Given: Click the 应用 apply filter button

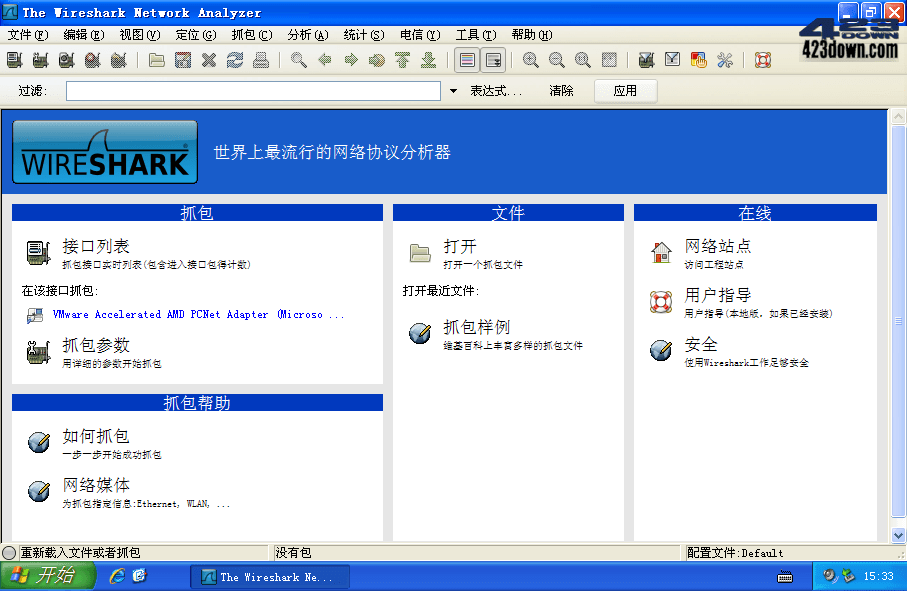Looking at the screenshot, I should point(626,90).
